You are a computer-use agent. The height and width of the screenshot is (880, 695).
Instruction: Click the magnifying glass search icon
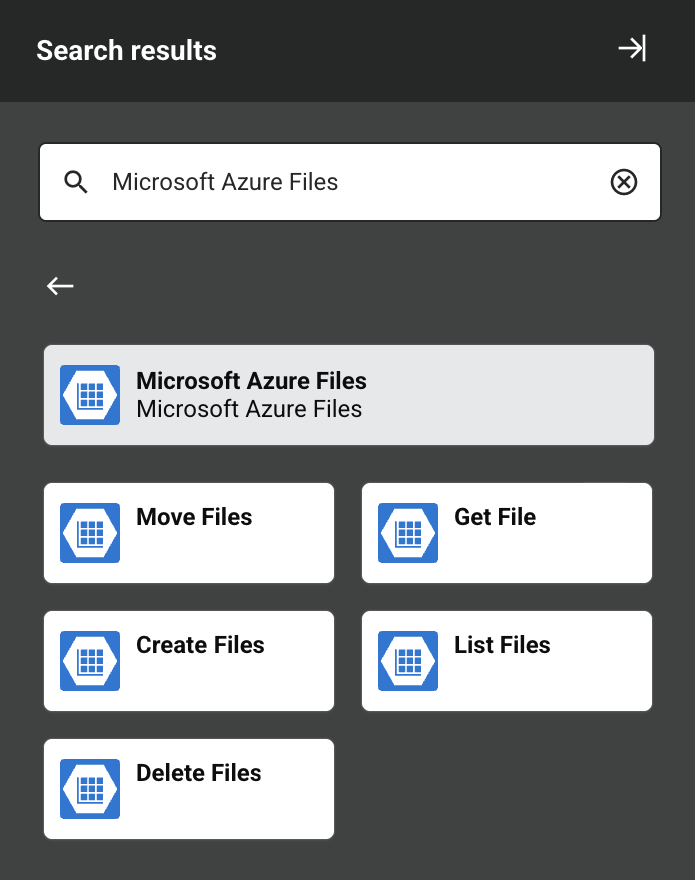coord(75,182)
